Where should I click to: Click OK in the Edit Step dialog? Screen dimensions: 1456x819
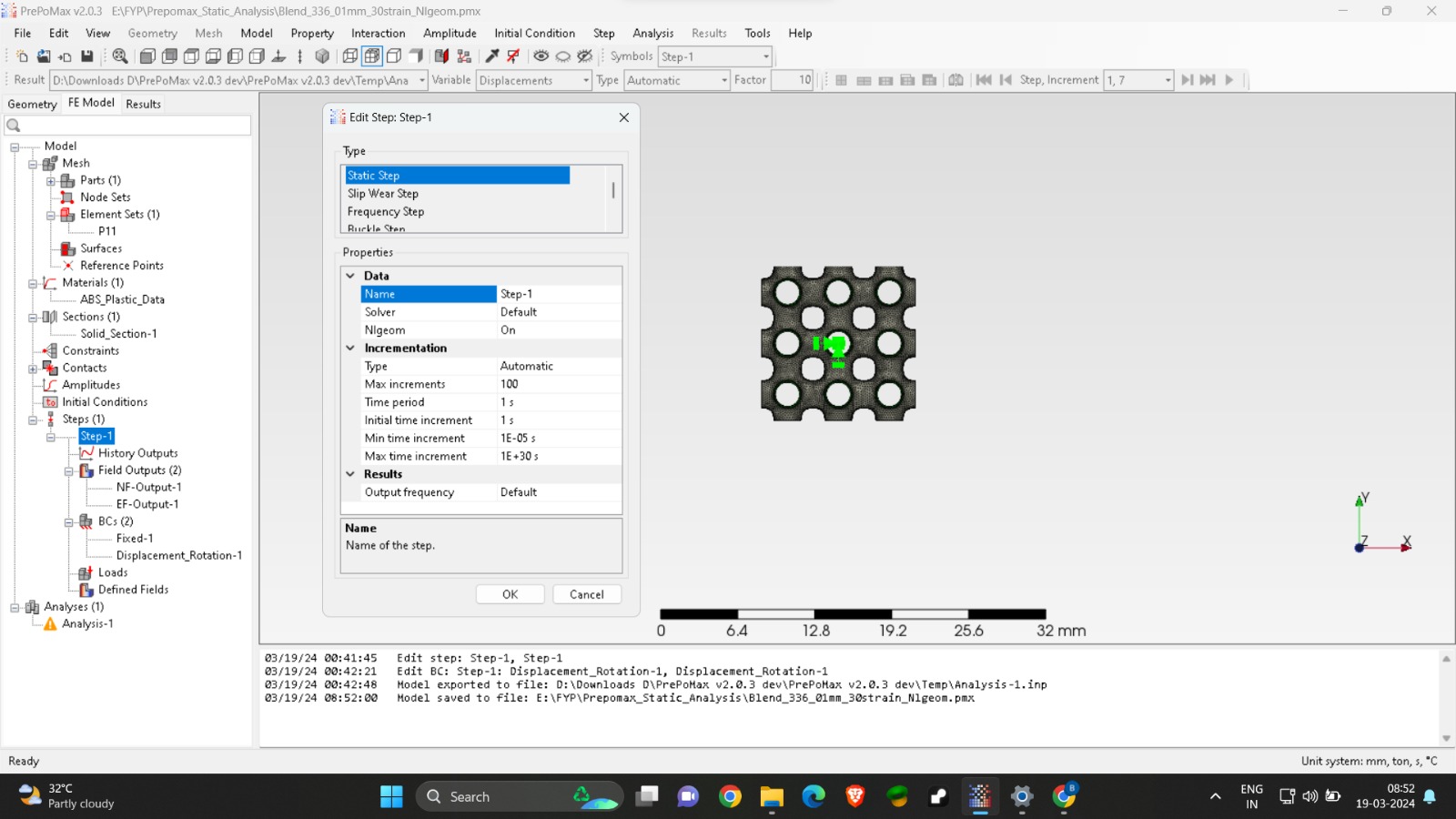tap(510, 594)
